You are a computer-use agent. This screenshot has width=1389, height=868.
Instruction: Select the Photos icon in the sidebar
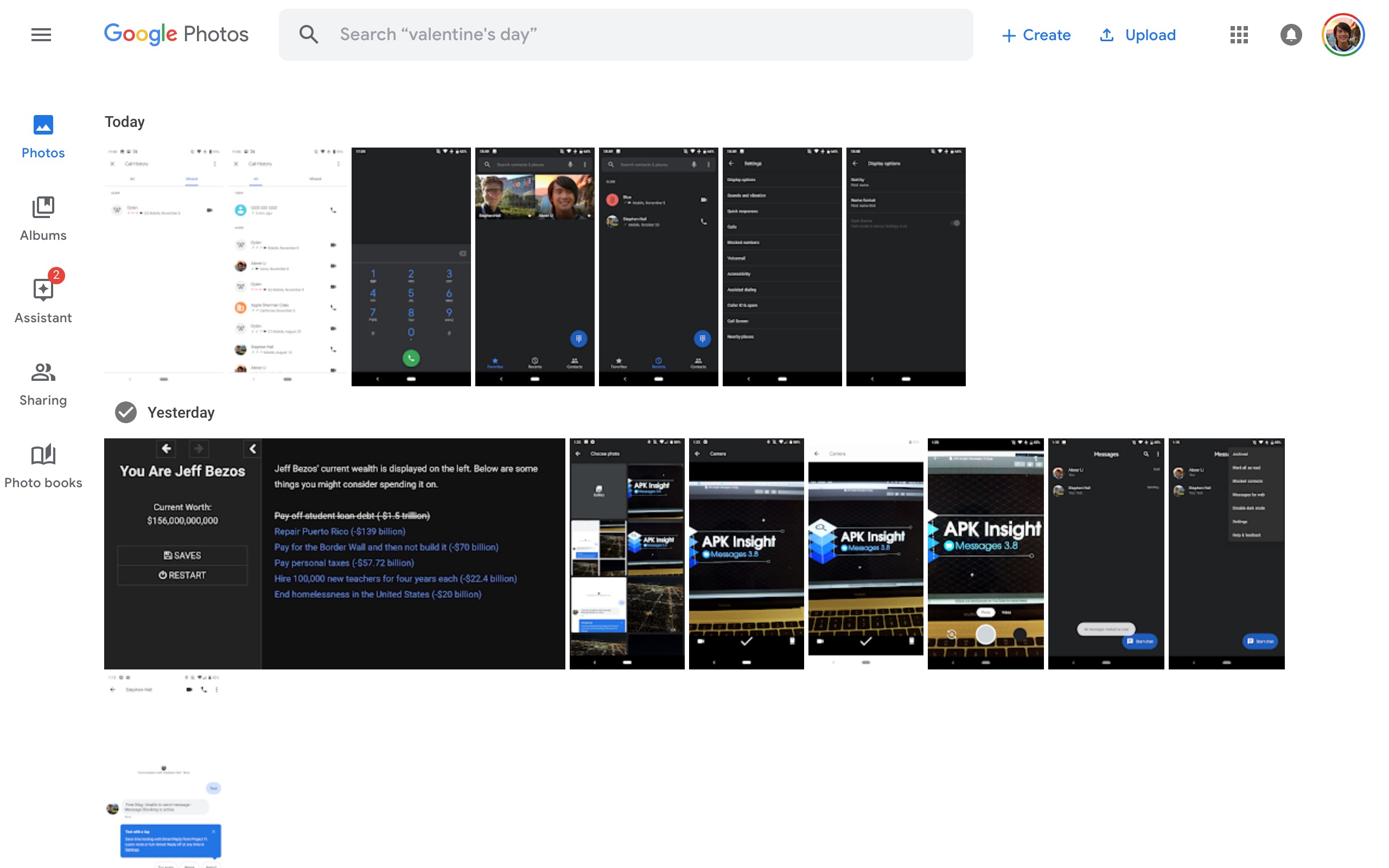(x=43, y=124)
